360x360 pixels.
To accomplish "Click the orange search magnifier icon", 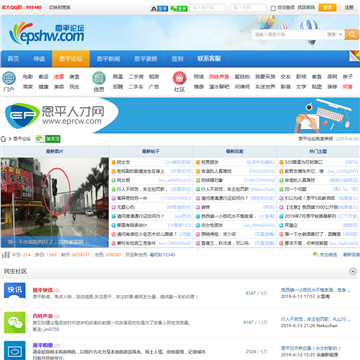I will 352,34.
